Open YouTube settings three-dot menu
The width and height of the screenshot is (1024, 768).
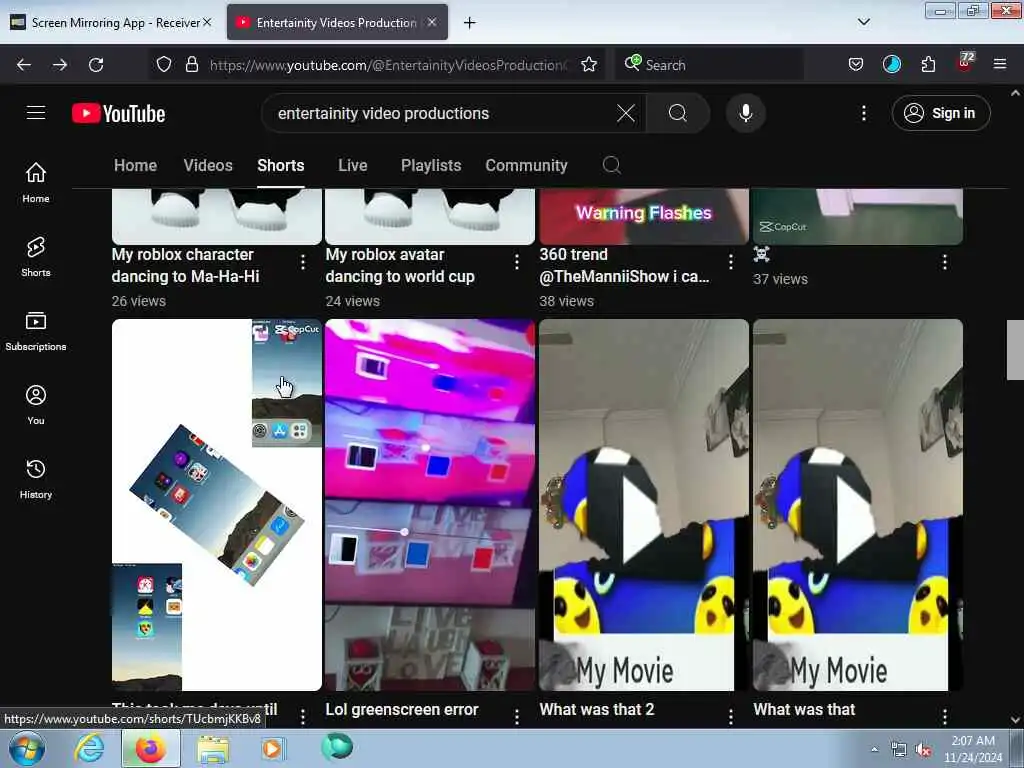[863, 114]
